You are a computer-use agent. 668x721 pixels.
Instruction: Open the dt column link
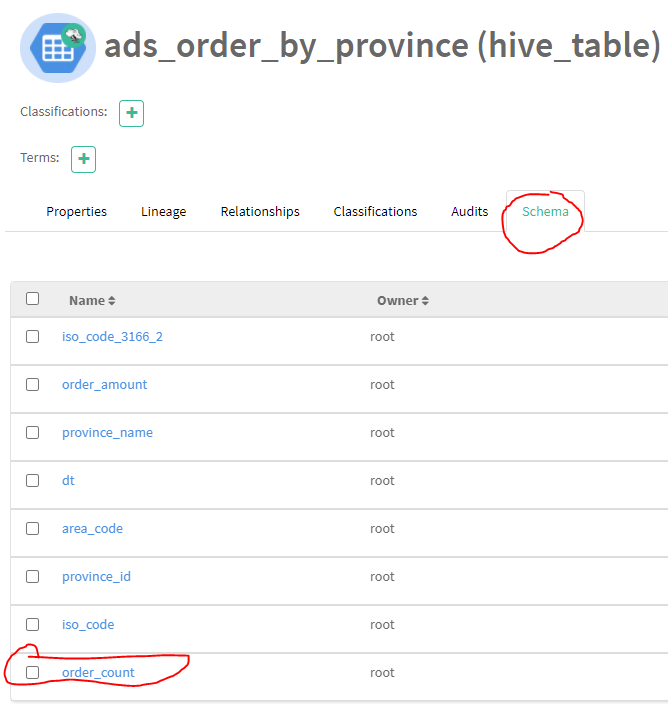(68, 481)
